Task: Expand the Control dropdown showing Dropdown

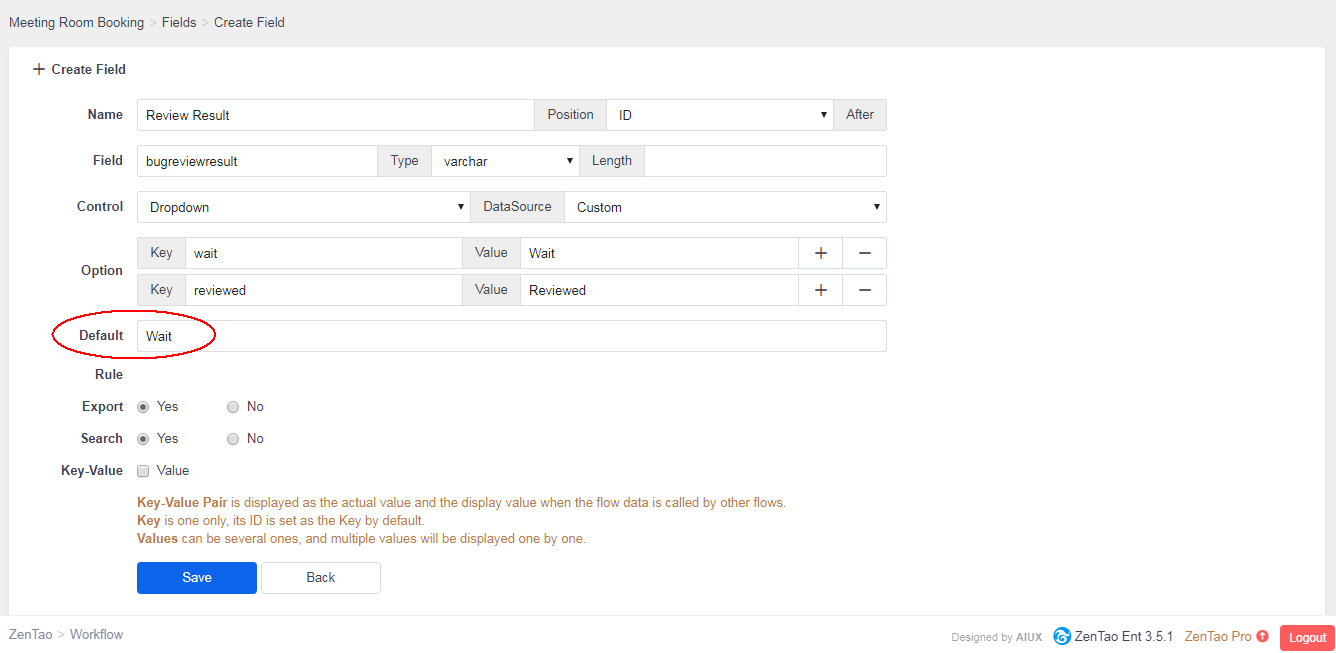Action: pos(303,207)
